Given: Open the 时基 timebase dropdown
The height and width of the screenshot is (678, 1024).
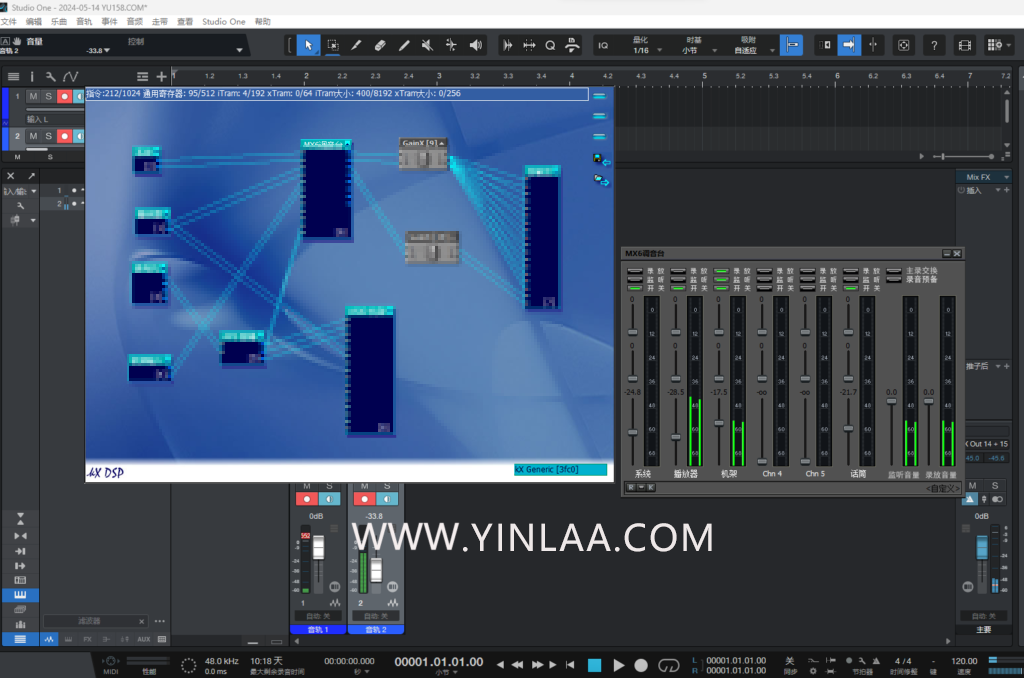Looking at the screenshot, I should 691,50.
